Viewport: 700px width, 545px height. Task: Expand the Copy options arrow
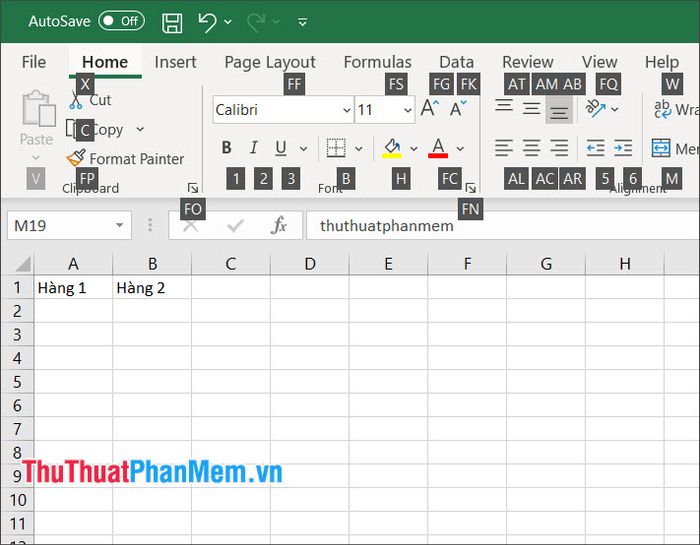click(x=140, y=129)
